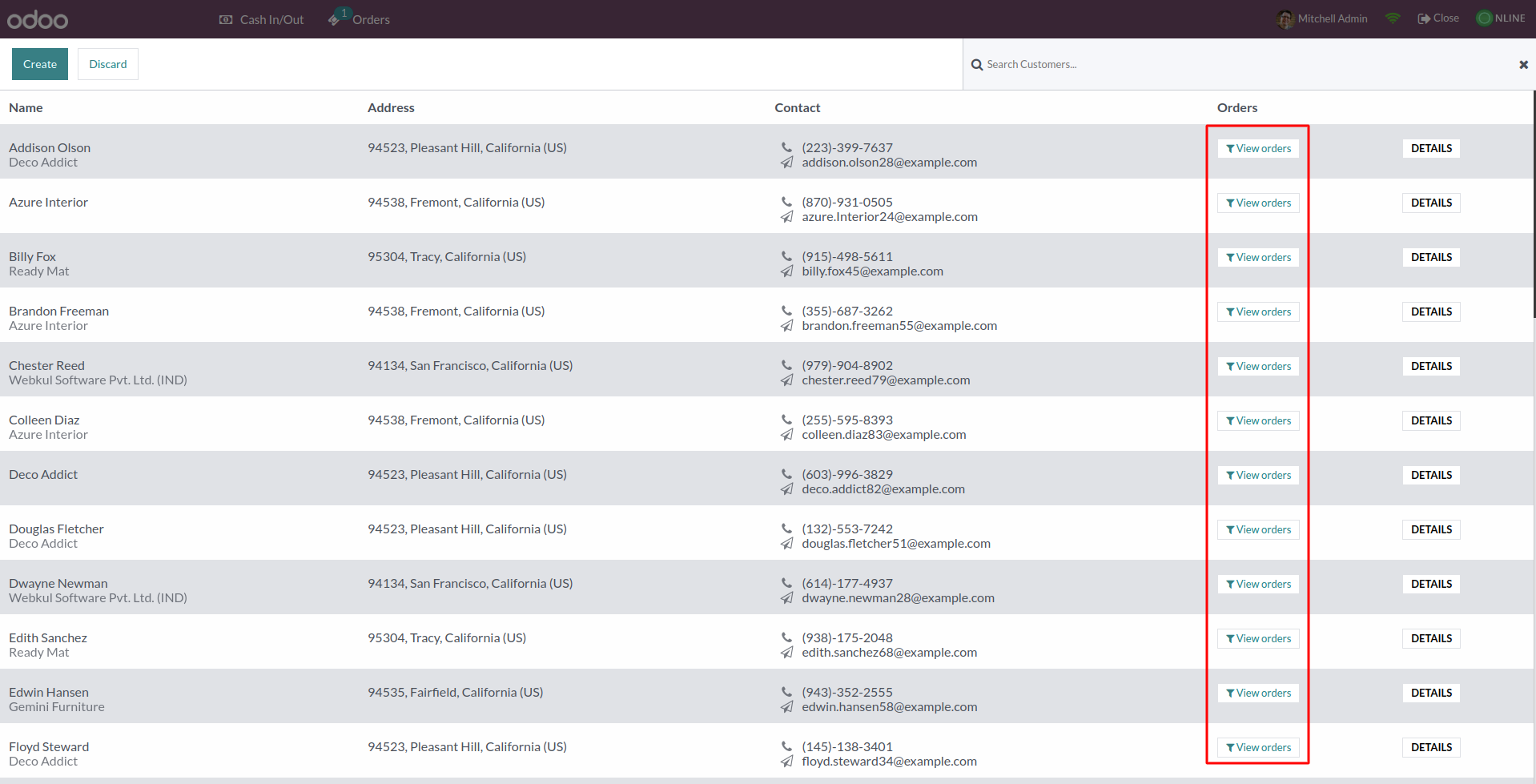This screenshot has height=784, width=1536.
Task: Click the Name column header
Action: click(x=26, y=107)
